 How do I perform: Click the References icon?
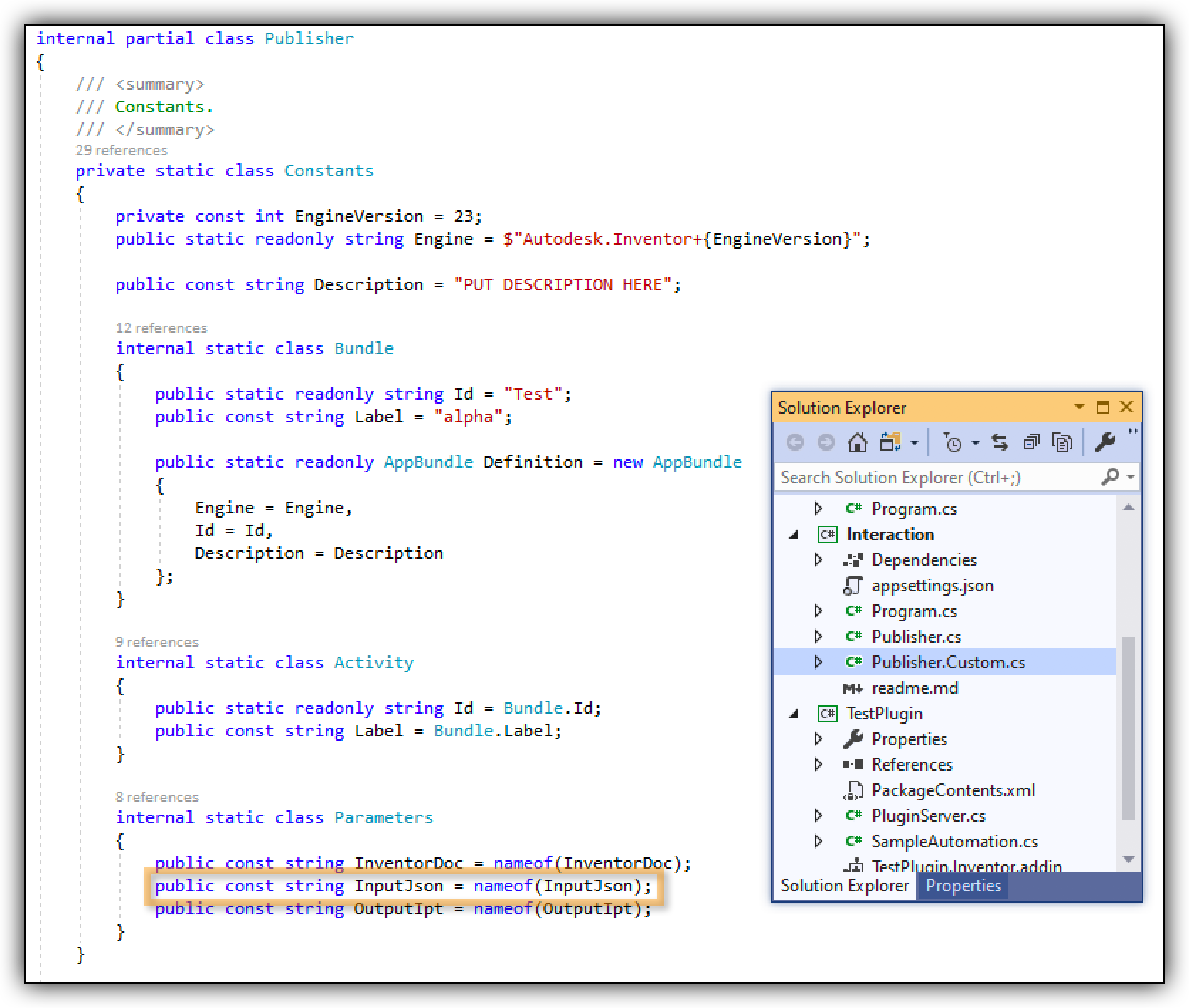point(853,765)
